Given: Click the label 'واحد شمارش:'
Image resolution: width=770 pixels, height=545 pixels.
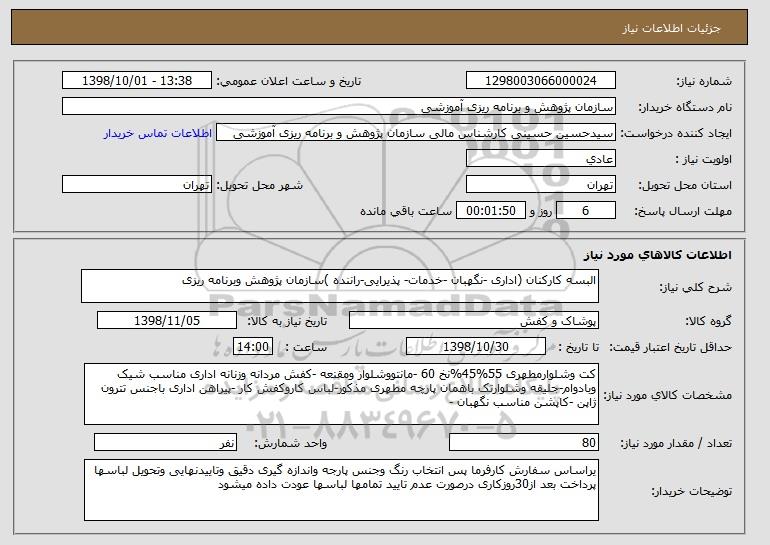Looking at the screenshot, I should (290, 443).
